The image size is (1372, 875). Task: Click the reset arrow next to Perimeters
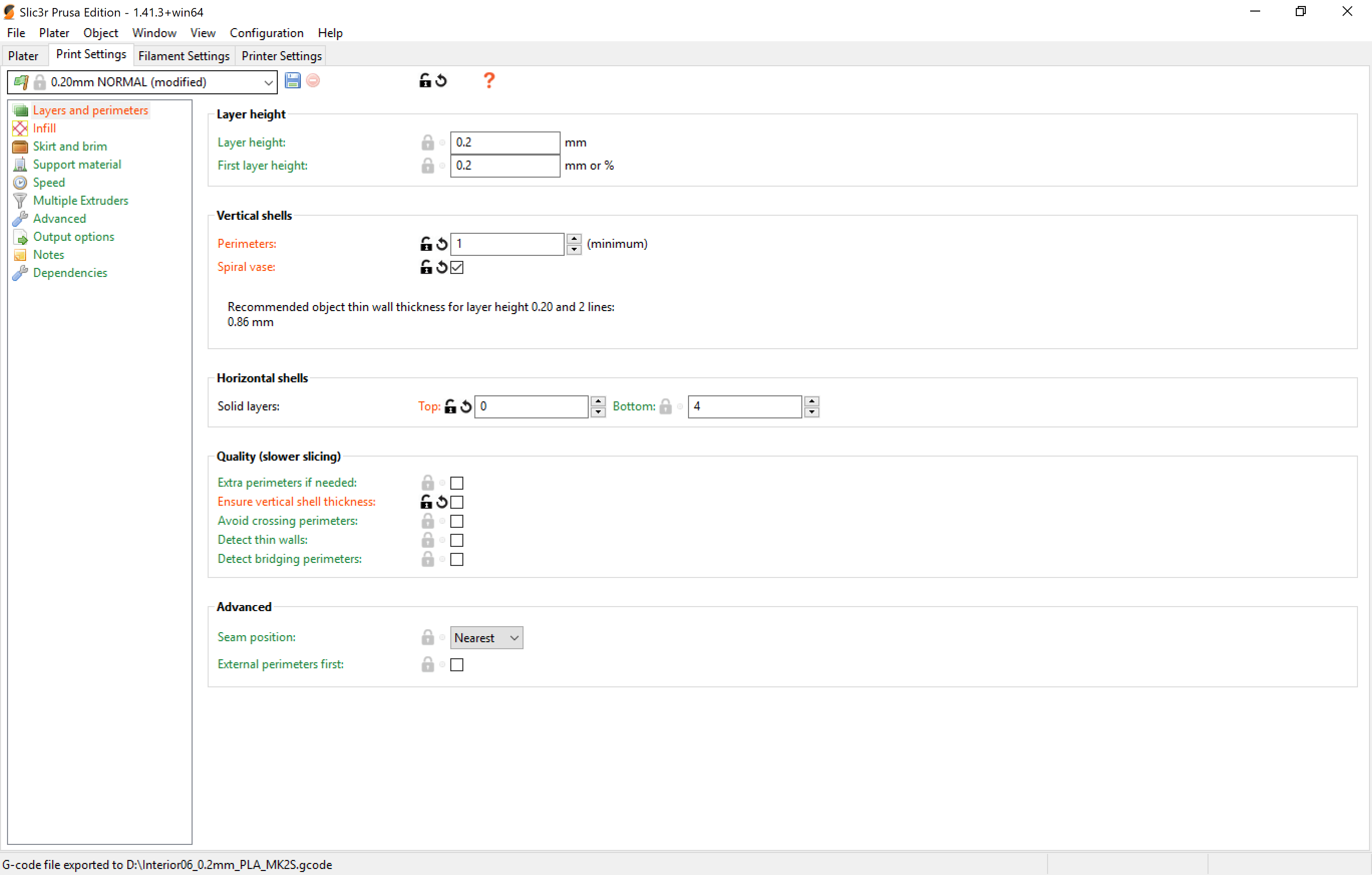[442, 244]
